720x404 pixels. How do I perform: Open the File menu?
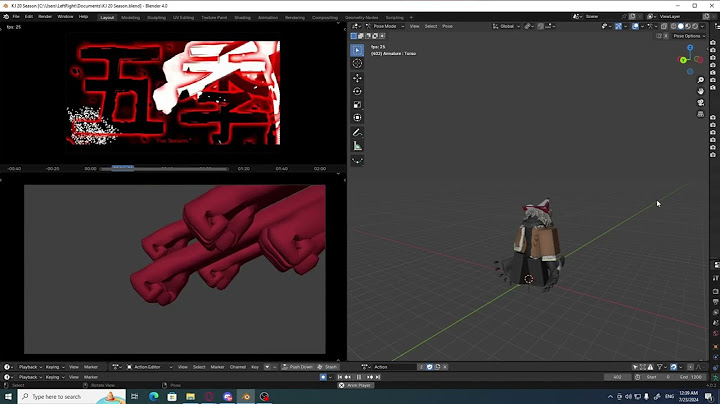tap(16, 17)
